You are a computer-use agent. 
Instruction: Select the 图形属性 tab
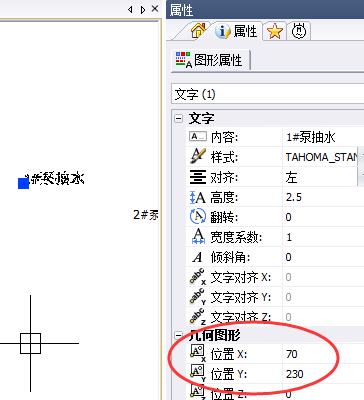click(x=211, y=60)
